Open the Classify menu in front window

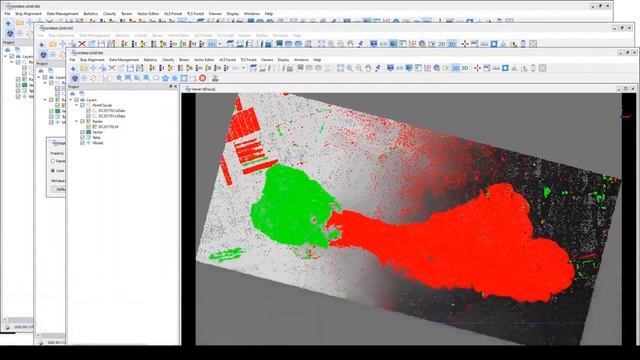click(168, 60)
